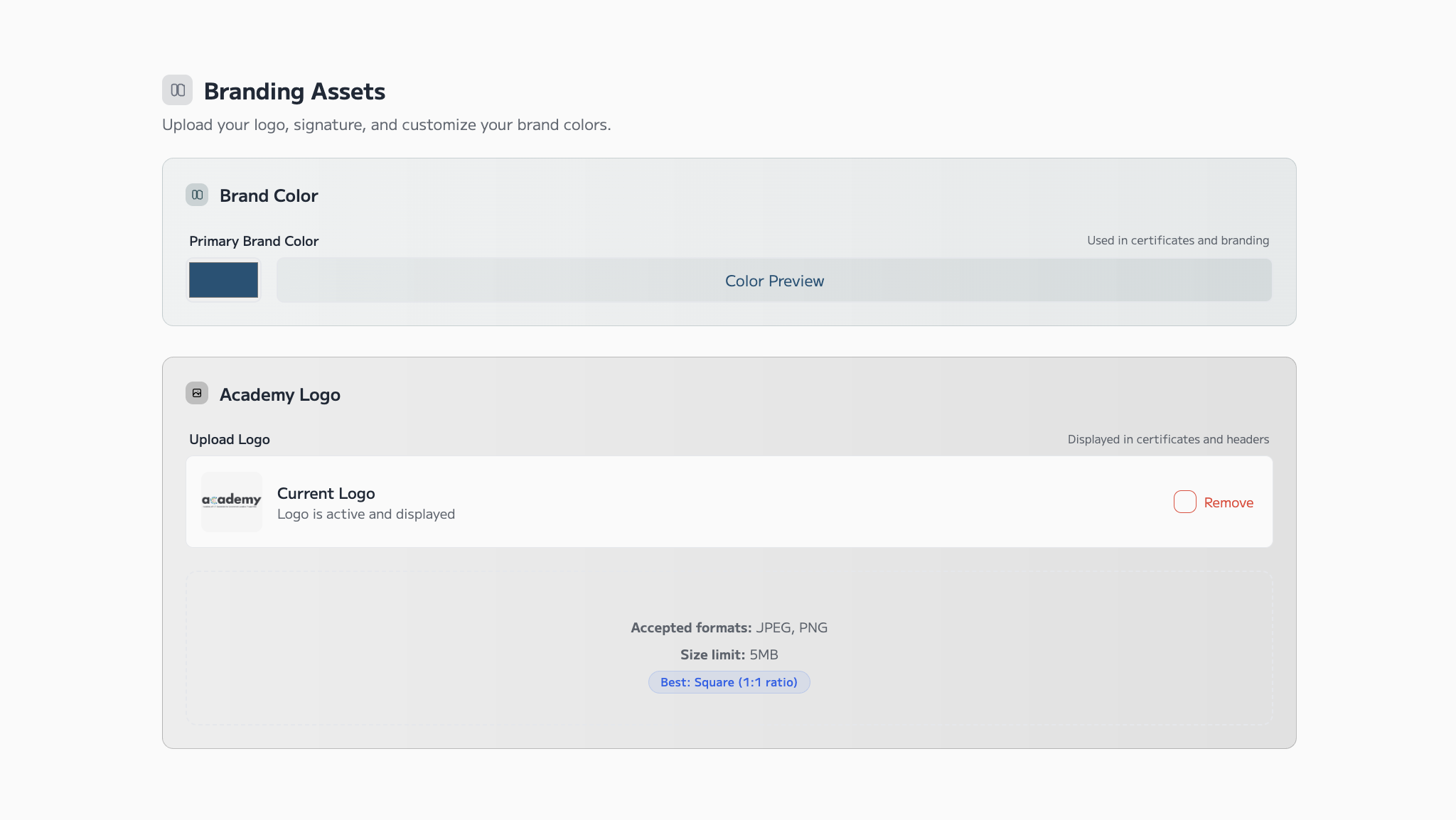Click the circular icon beside Remove
The width and height of the screenshot is (1456, 820).
point(1184,502)
